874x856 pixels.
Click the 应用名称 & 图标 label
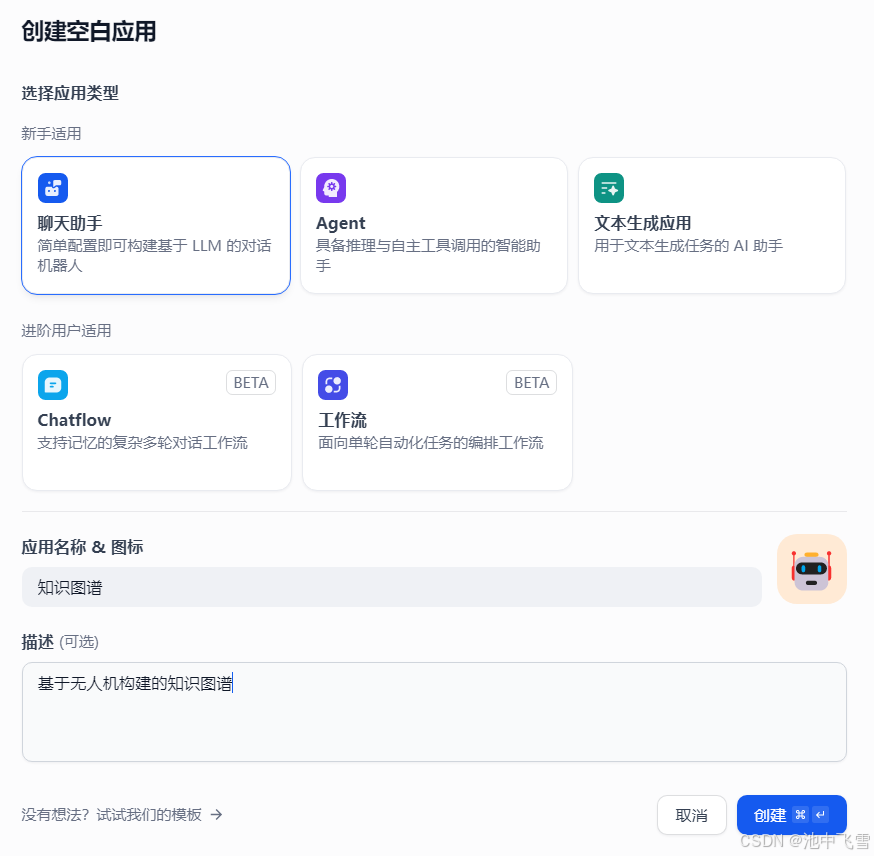[82, 547]
